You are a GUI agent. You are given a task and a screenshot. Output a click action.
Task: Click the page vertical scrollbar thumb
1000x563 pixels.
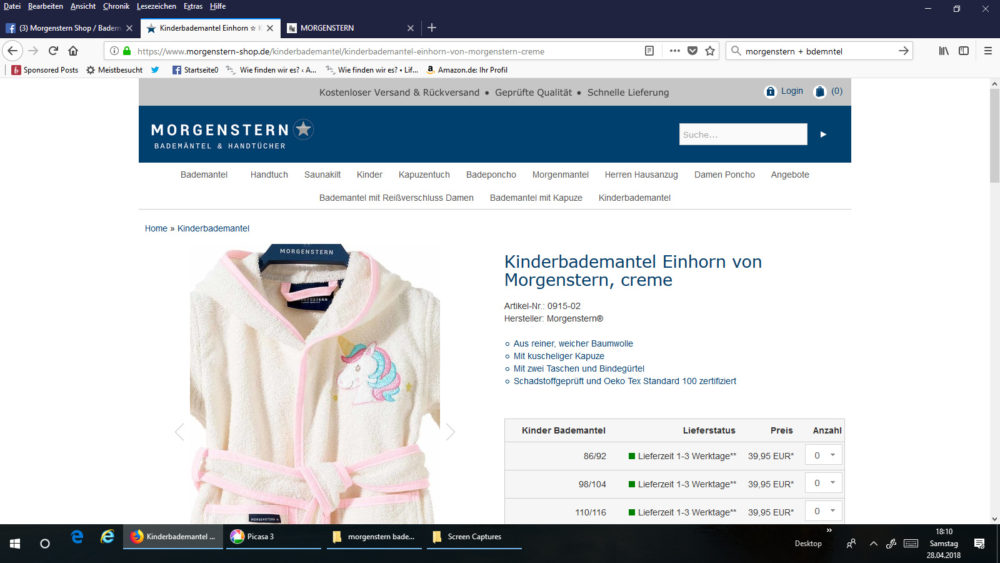[x=994, y=136]
